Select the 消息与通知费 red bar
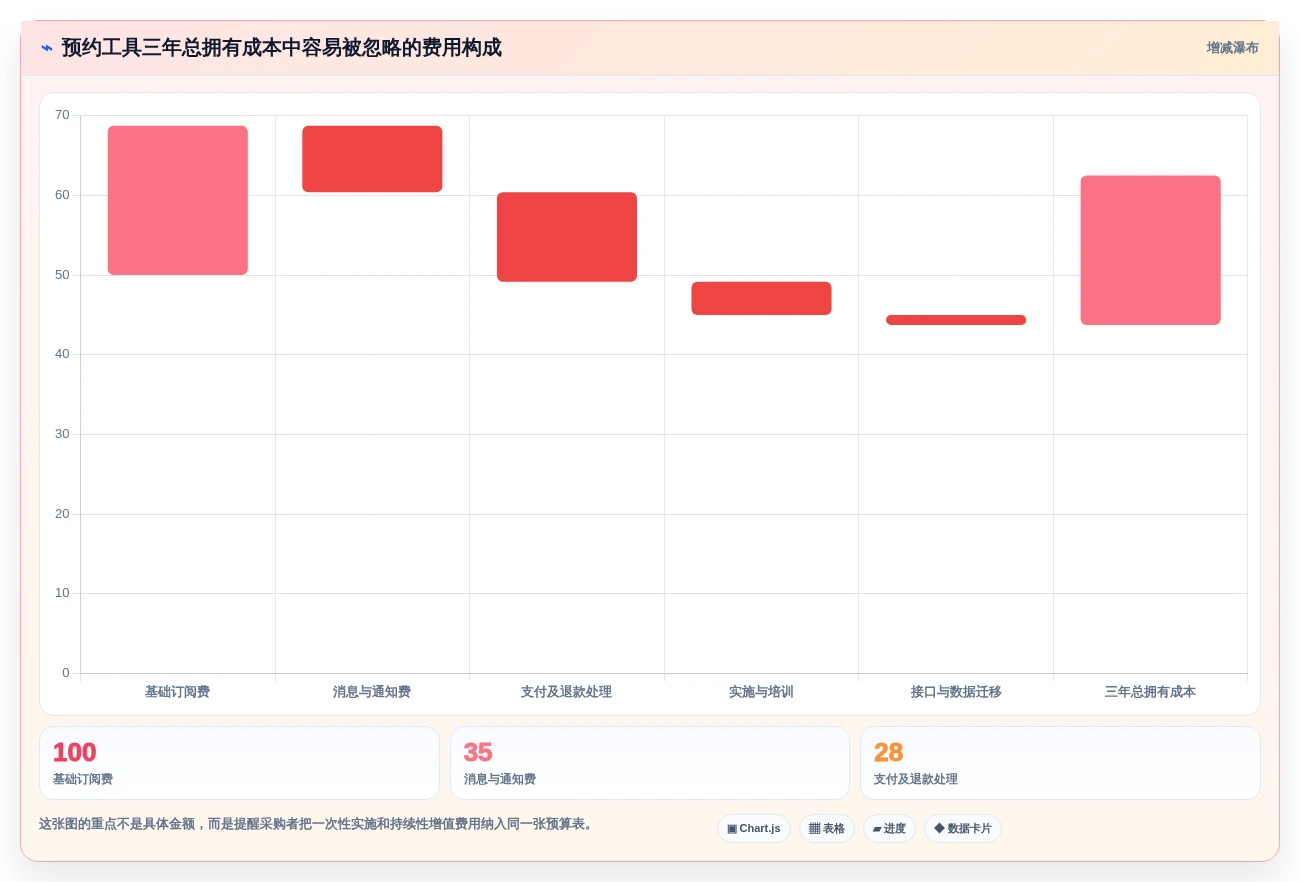This screenshot has height=882, width=1300. pos(372,159)
